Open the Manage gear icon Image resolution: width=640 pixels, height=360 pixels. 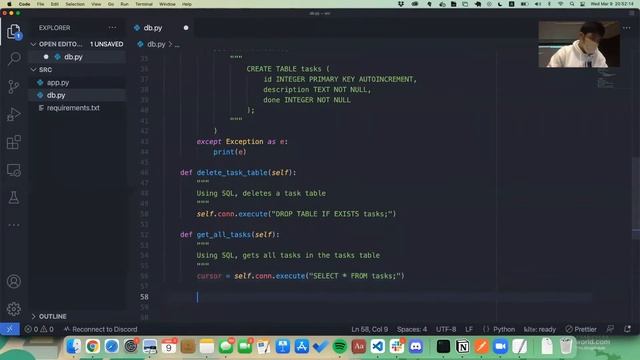coord(13,309)
